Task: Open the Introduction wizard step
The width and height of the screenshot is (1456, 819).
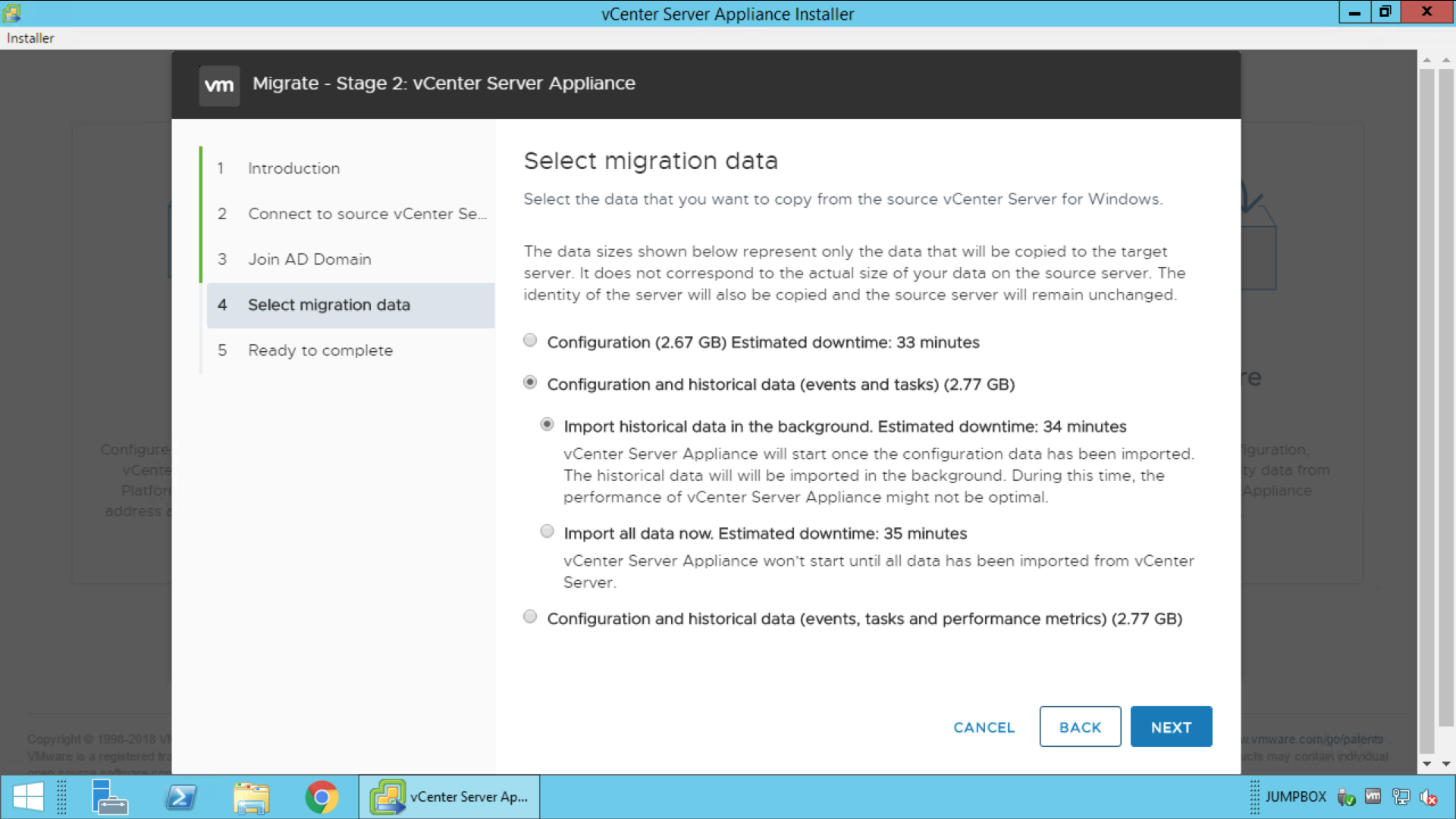Action: [x=293, y=168]
